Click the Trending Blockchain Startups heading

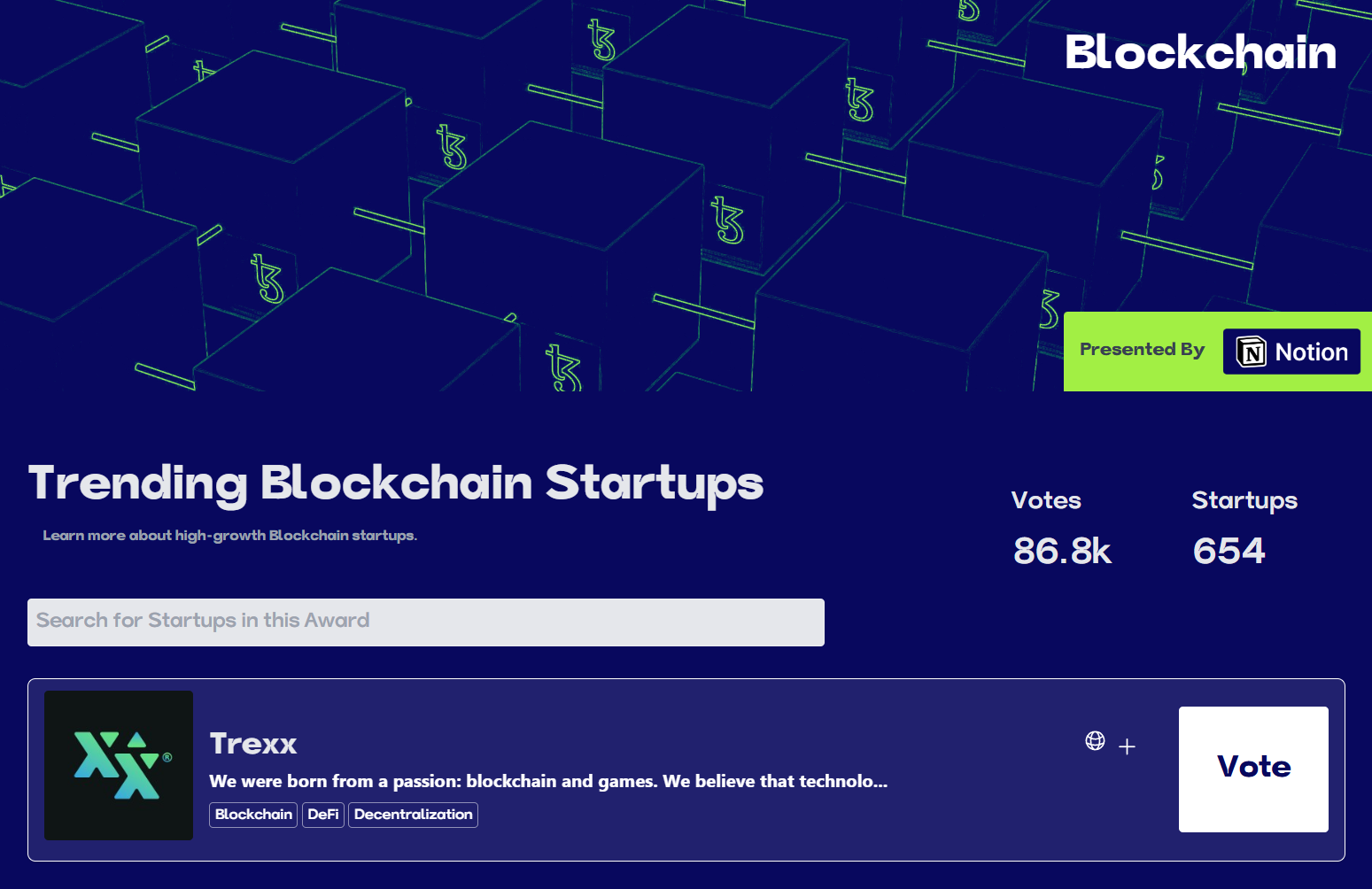[x=396, y=483]
